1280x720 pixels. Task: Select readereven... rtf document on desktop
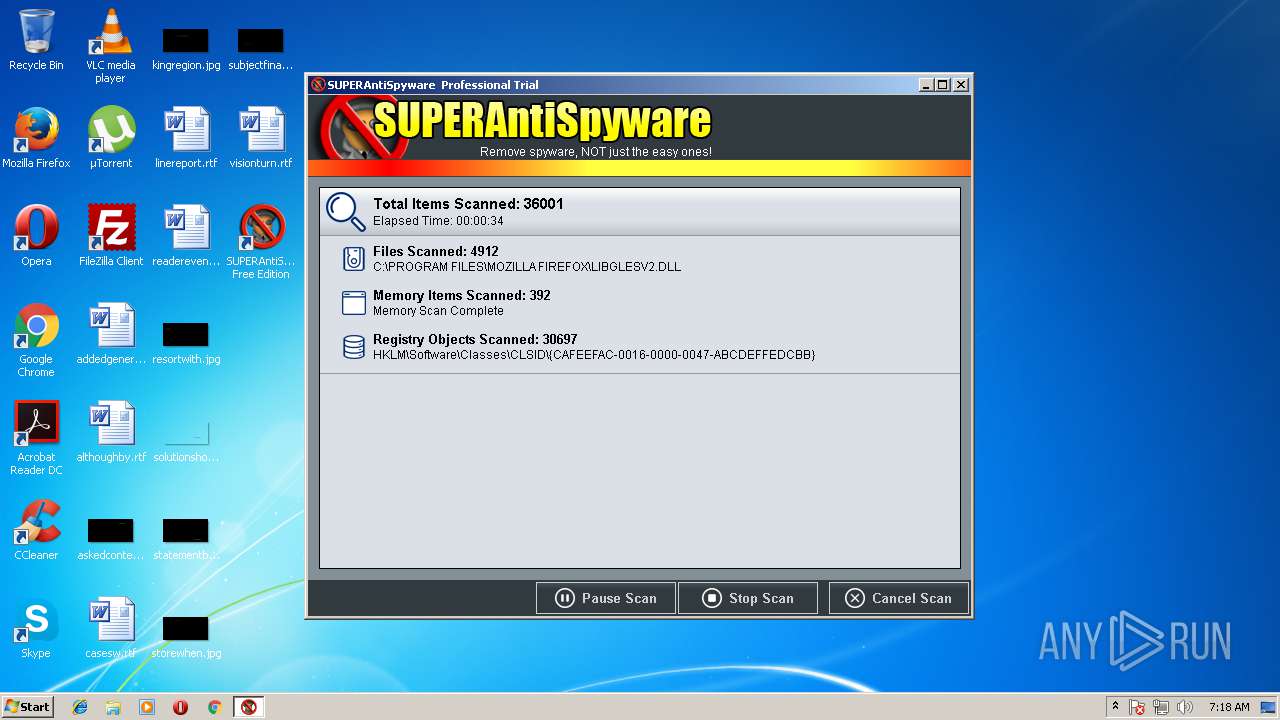pyautogui.click(x=186, y=236)
